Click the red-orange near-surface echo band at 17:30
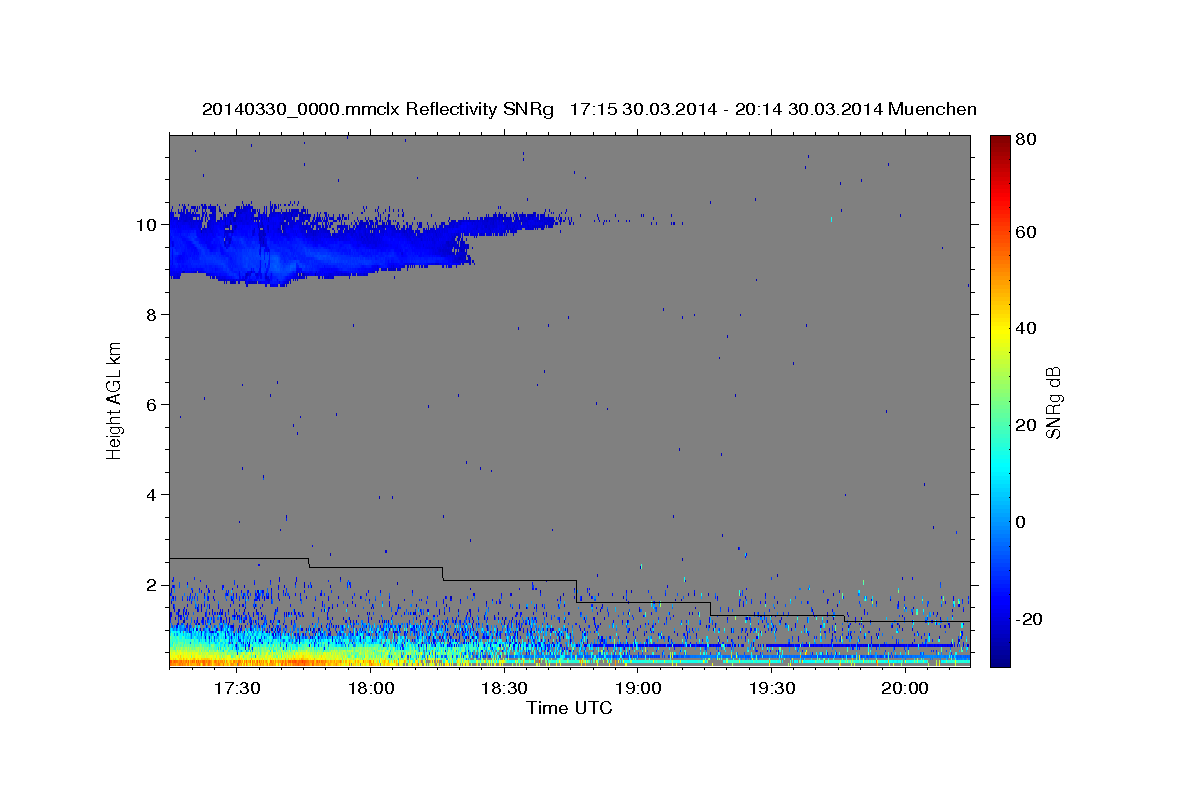1200x800 pixels. point(237,662)
